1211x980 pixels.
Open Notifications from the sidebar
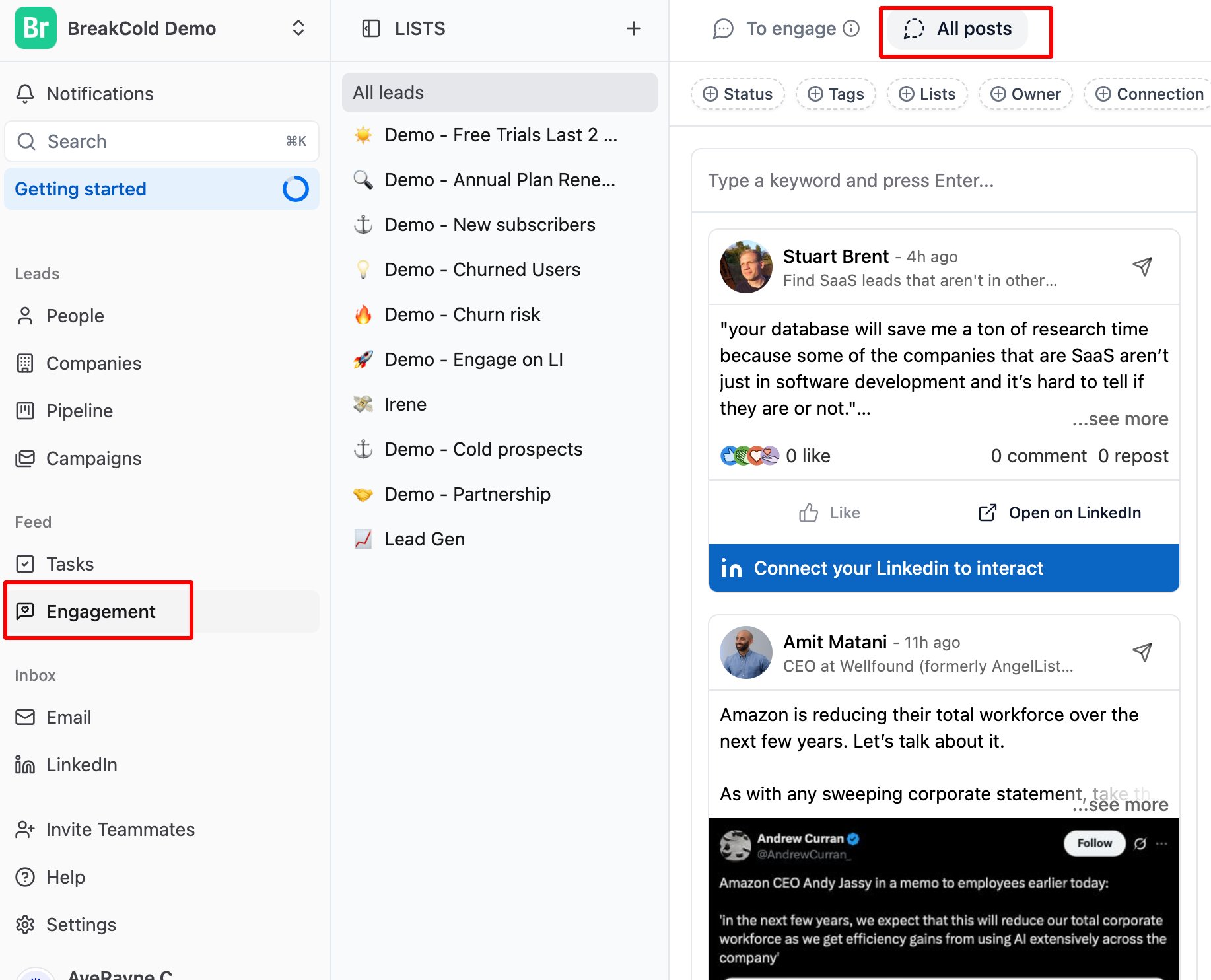pyautogui.click(x=162, y=94)
